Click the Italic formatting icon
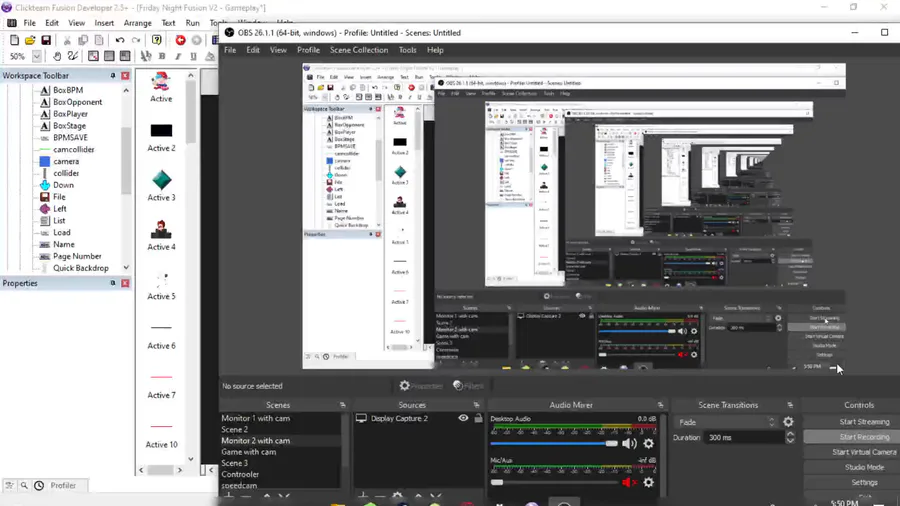This screenshot has width=900, height=506. click(178, 56)
